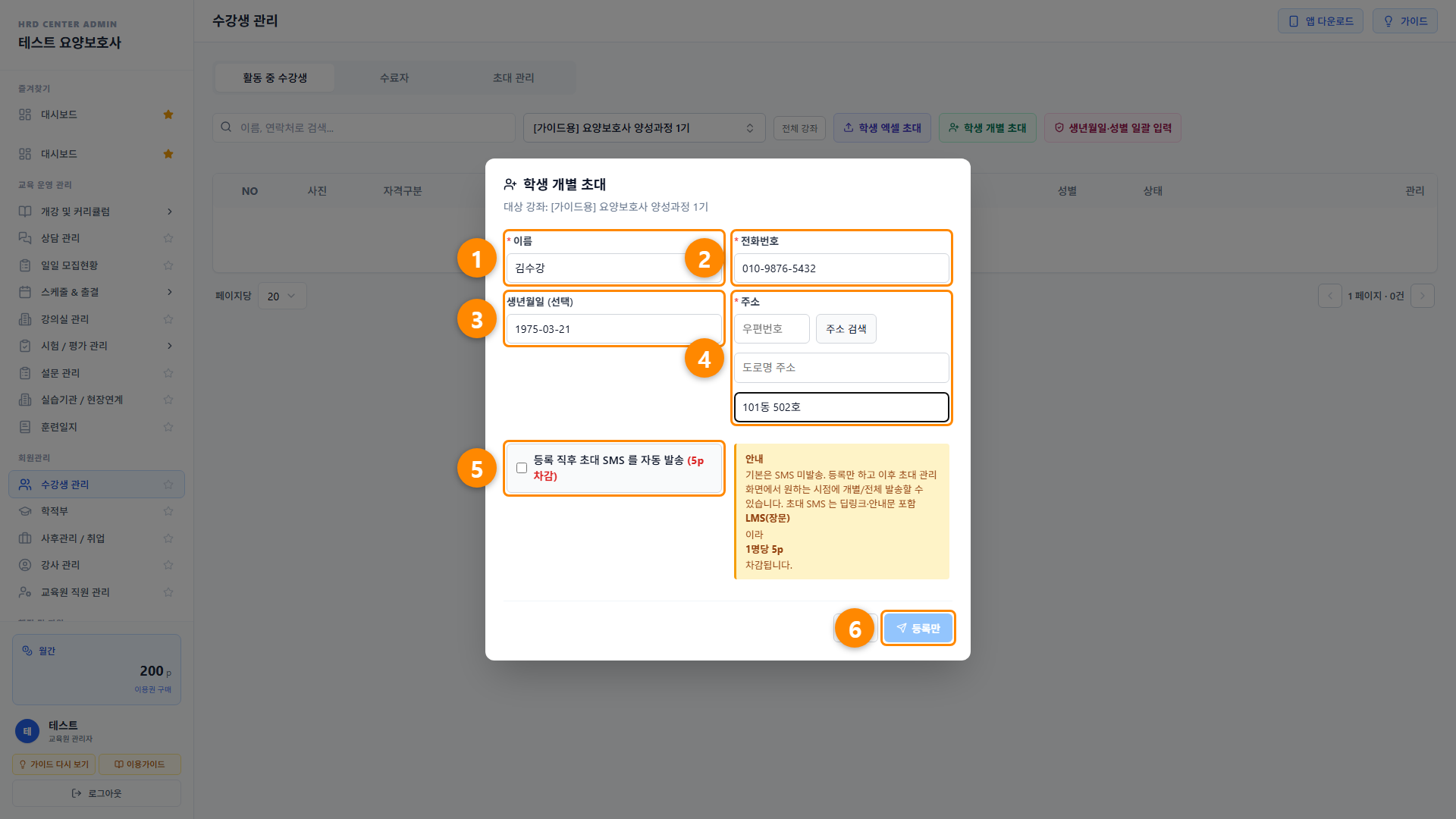Click the 도로명 주소 road address field
Screen dimensions: 1456x819
[841, 367]
